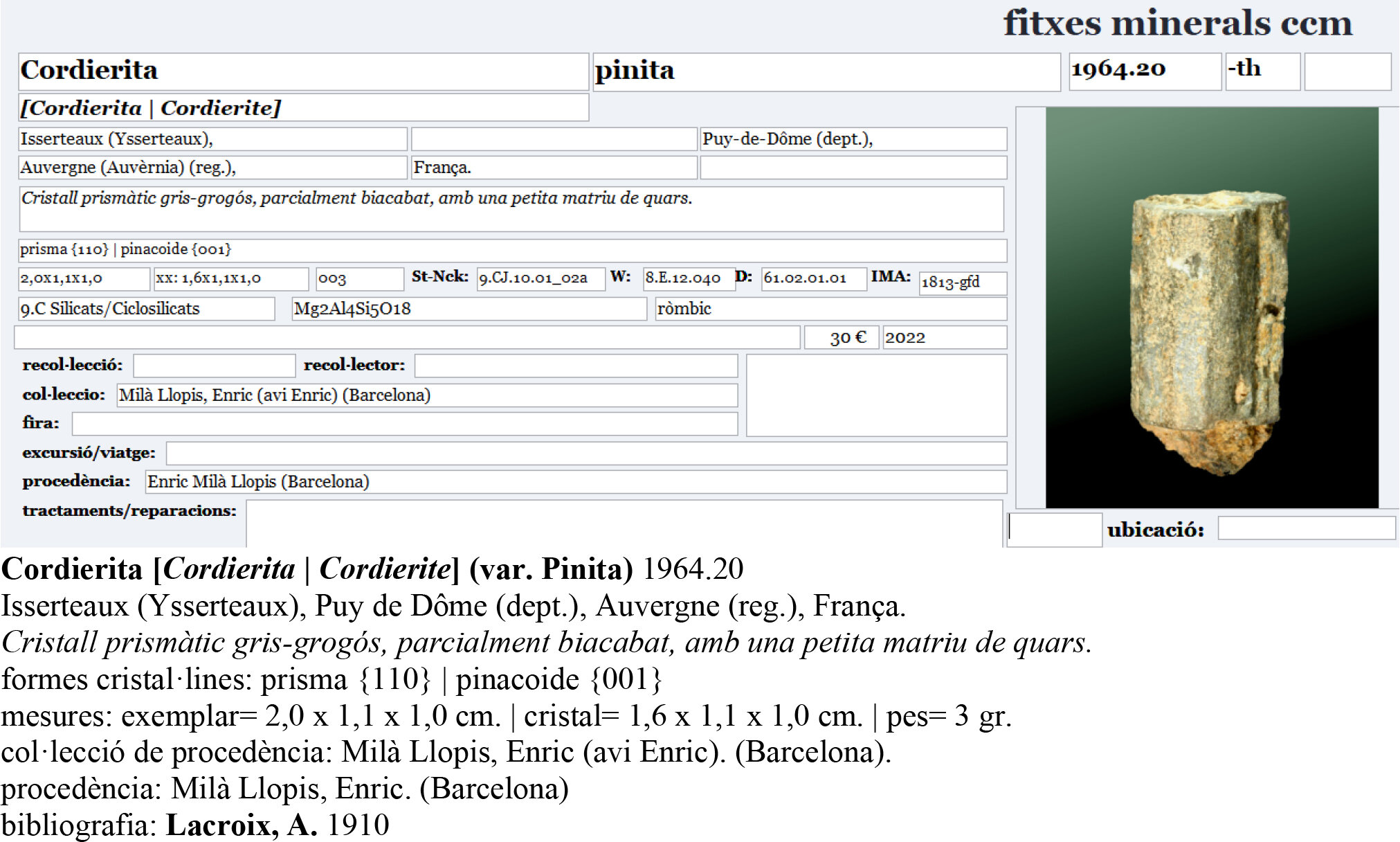Click the Cordierita mineral name field
Viewport: 1400px width, 842px height.
[x=303, y=71]
